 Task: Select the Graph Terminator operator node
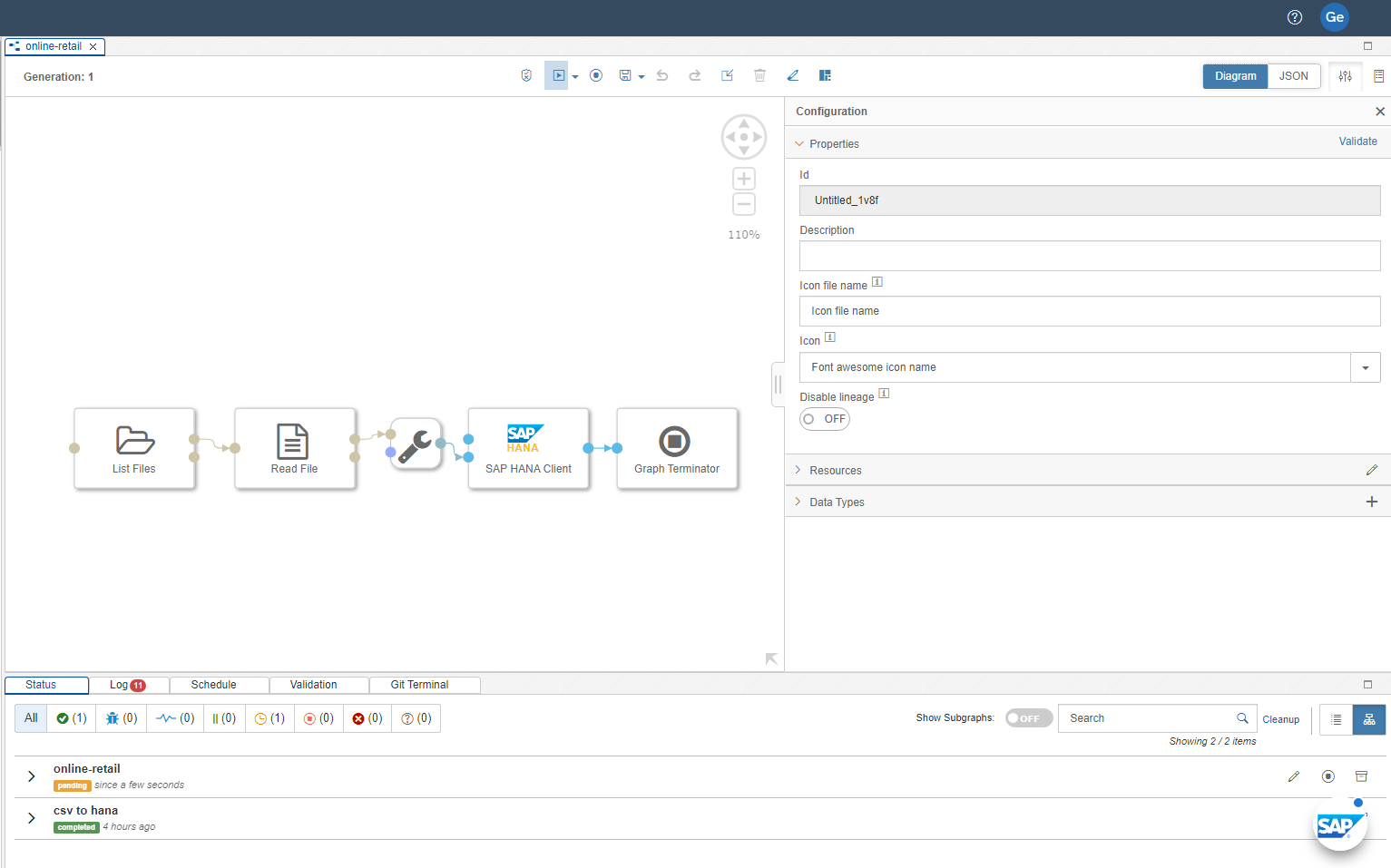click(676, 449)
